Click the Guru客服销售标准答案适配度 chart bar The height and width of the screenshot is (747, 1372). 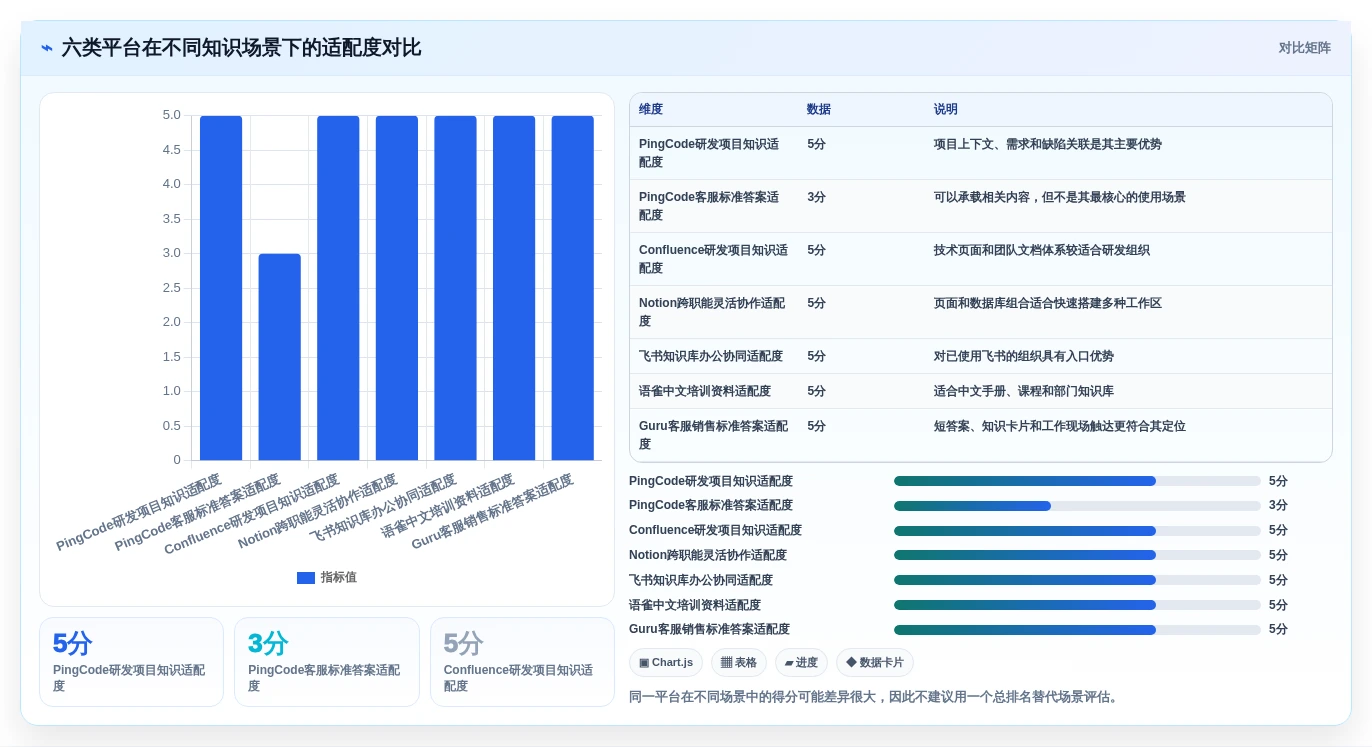coord(573,288)
